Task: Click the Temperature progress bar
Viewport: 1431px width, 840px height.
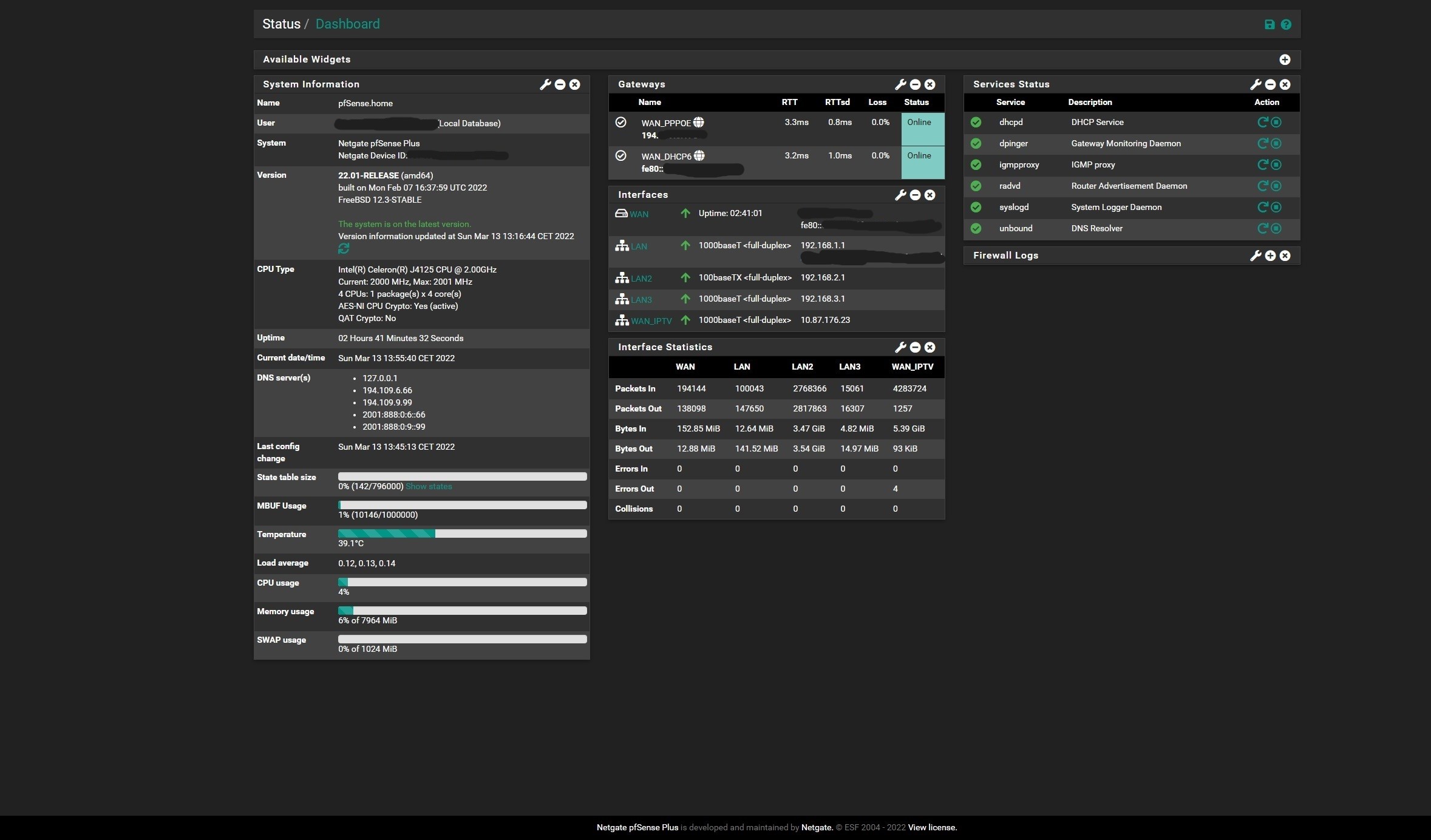Action: pyautogui.click(x=462, y=533)
